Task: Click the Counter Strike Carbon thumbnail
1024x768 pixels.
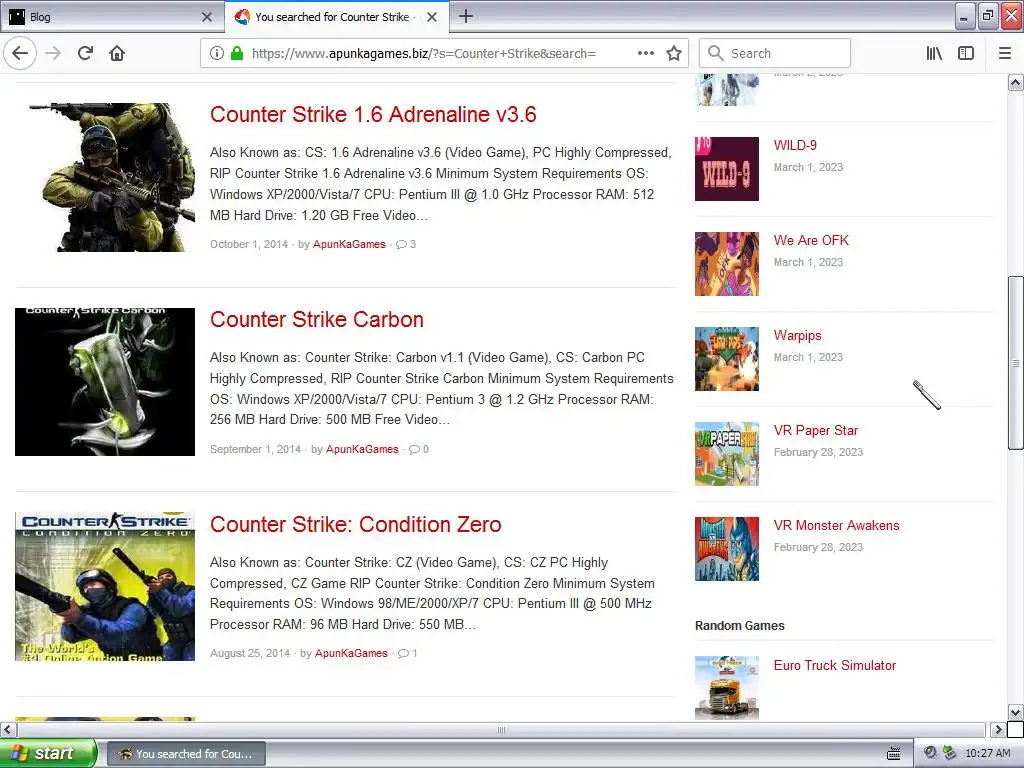Action: [x=105, y=382]
